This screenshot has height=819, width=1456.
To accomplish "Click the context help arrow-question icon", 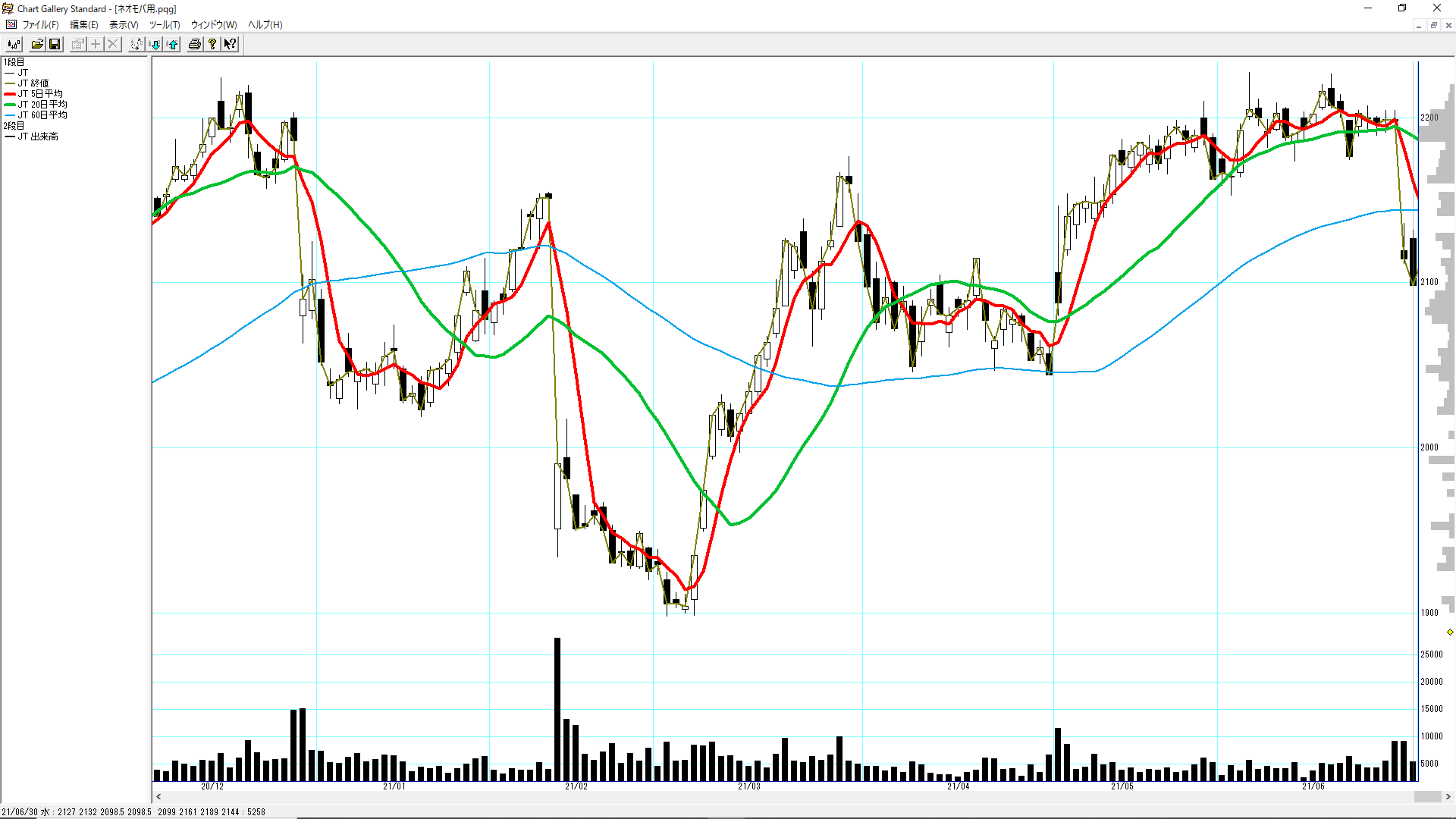I will [x=230, y=44].
